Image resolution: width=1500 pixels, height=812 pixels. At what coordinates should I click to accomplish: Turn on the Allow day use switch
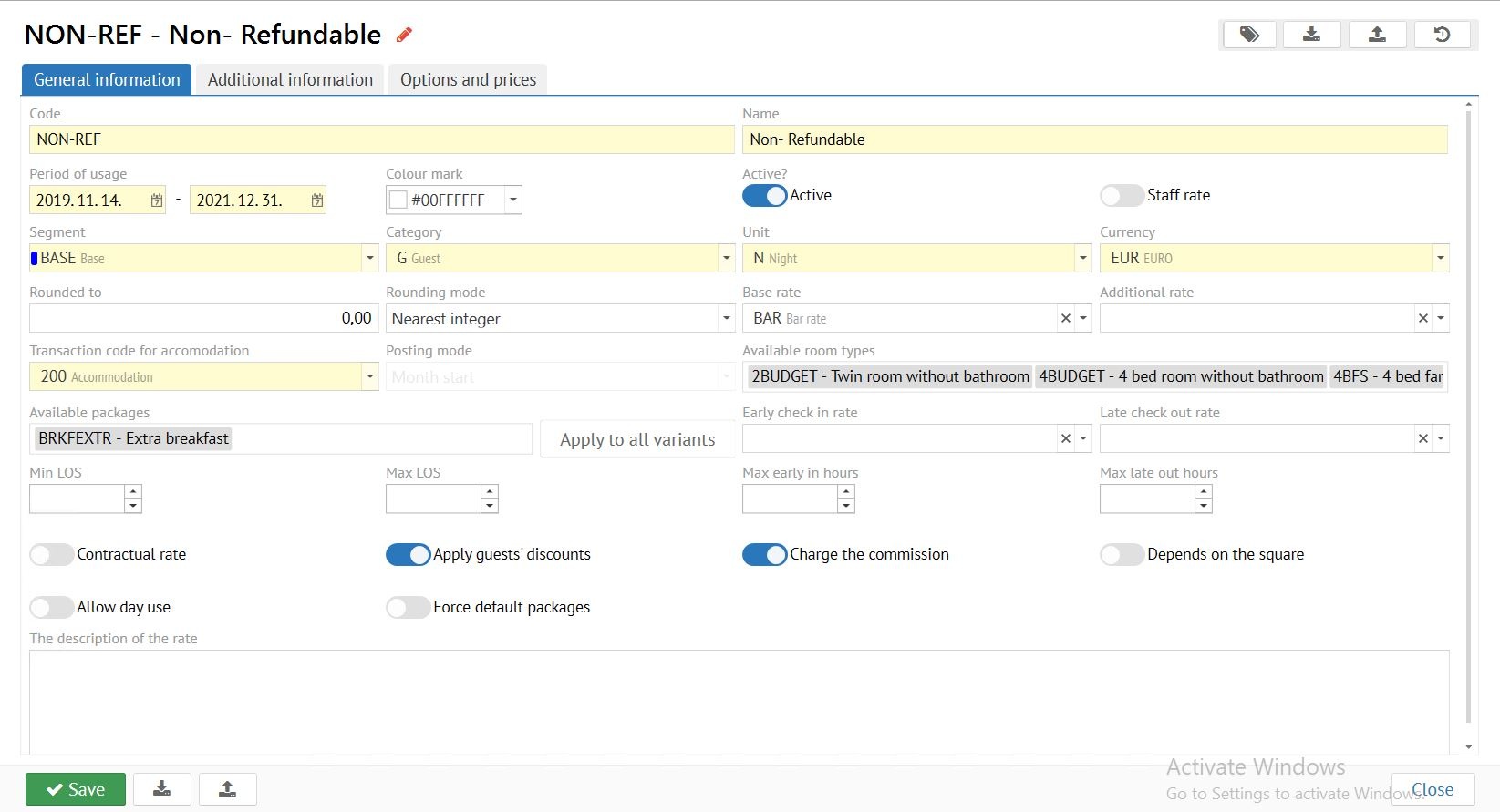tap(51, 607)
